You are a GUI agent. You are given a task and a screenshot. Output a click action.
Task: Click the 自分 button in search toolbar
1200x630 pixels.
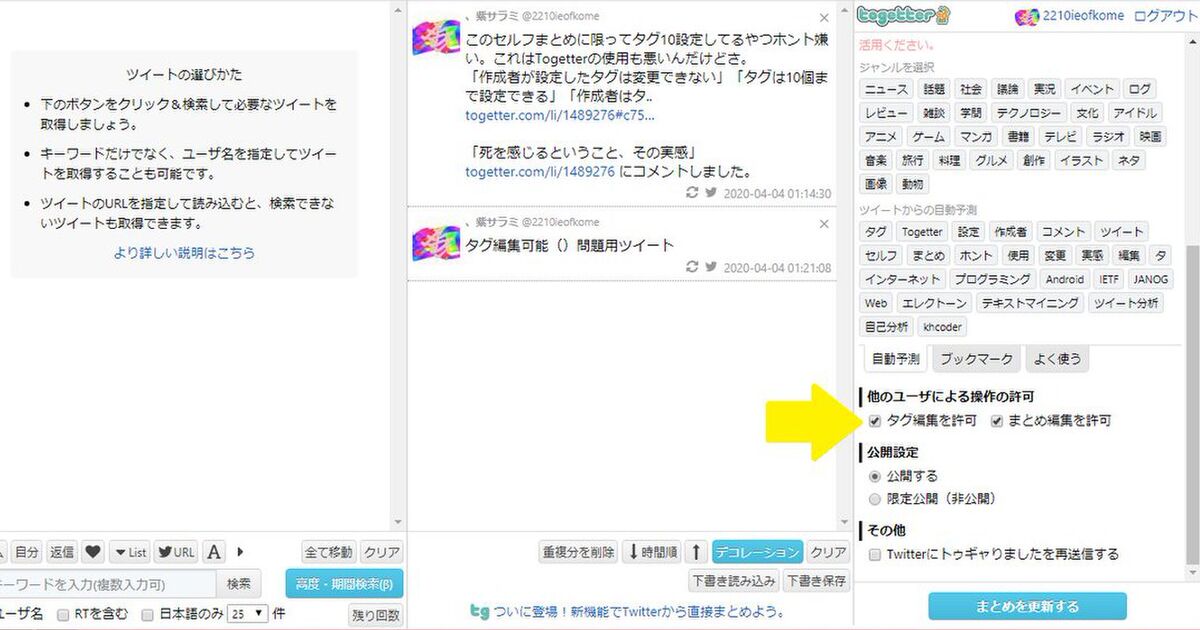pyautogui.click(x=27, y=552)
